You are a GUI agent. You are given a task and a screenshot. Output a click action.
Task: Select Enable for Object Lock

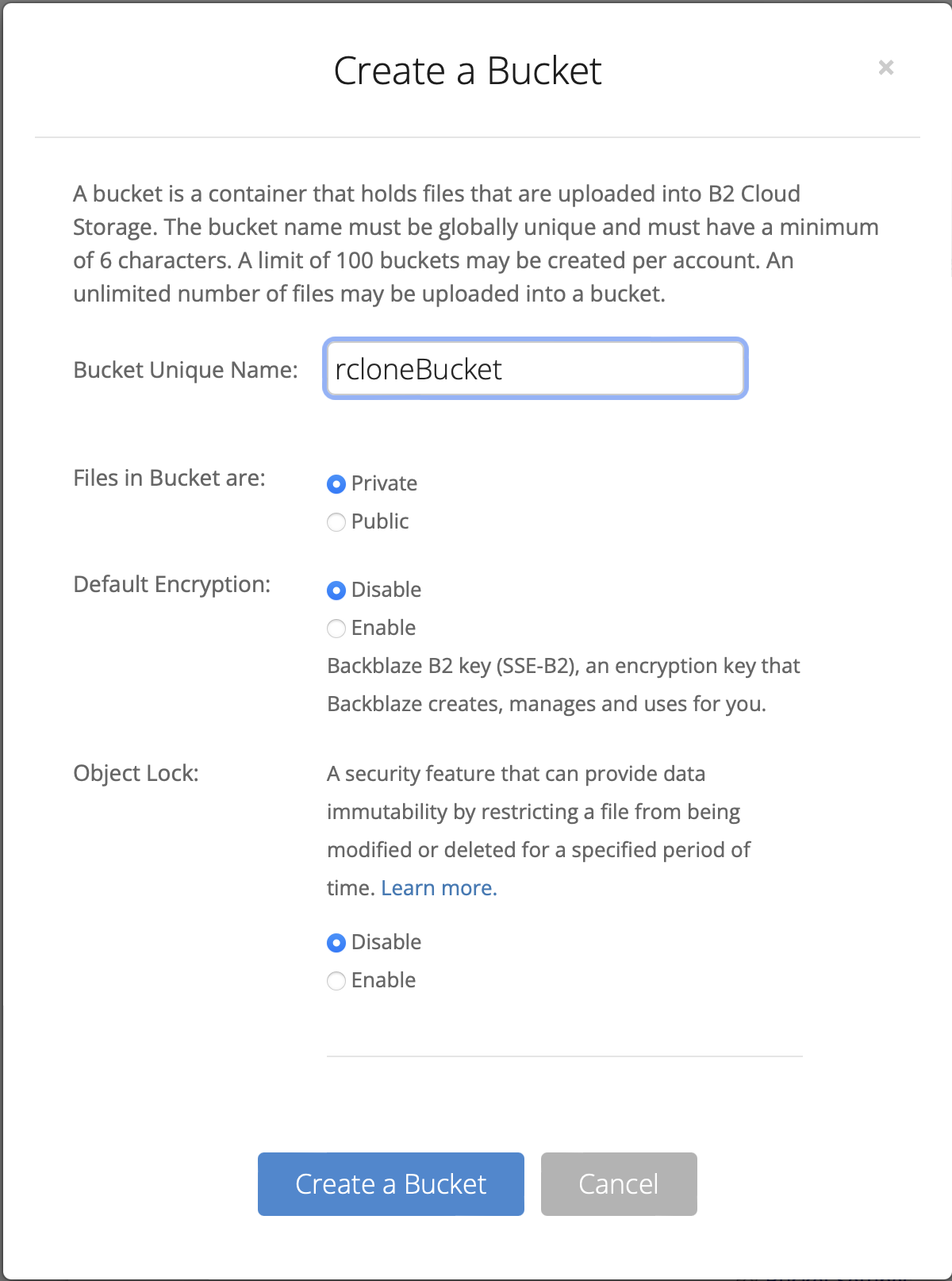click(x=336, y=980)
